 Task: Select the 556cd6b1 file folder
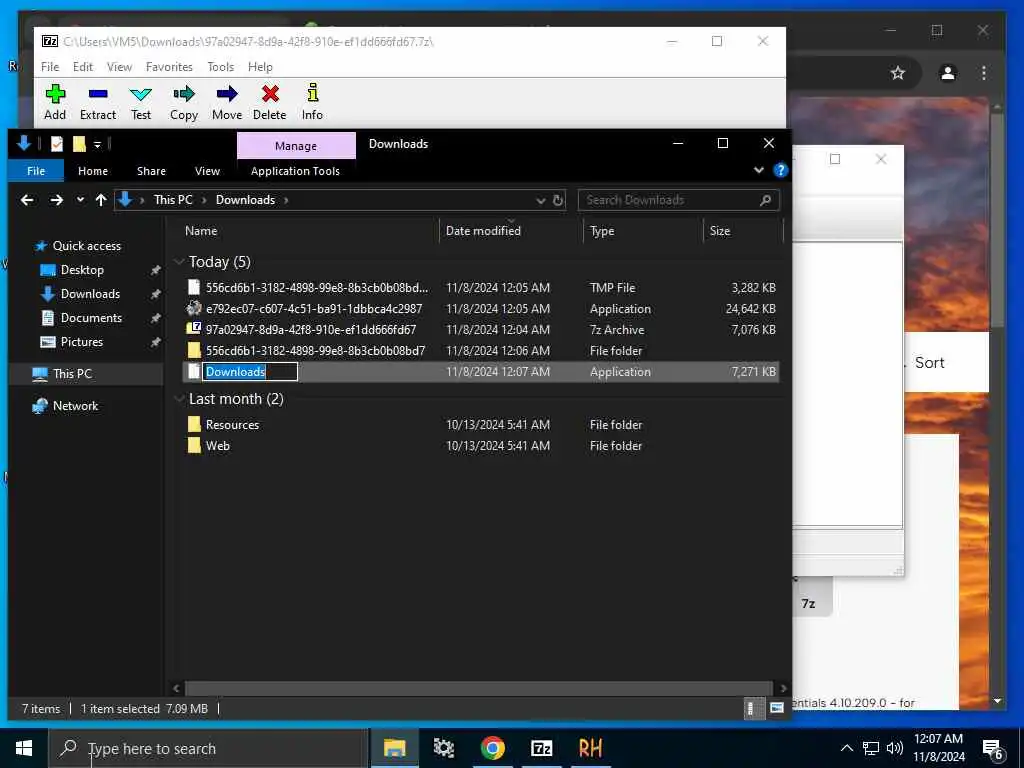pos(481,351)
